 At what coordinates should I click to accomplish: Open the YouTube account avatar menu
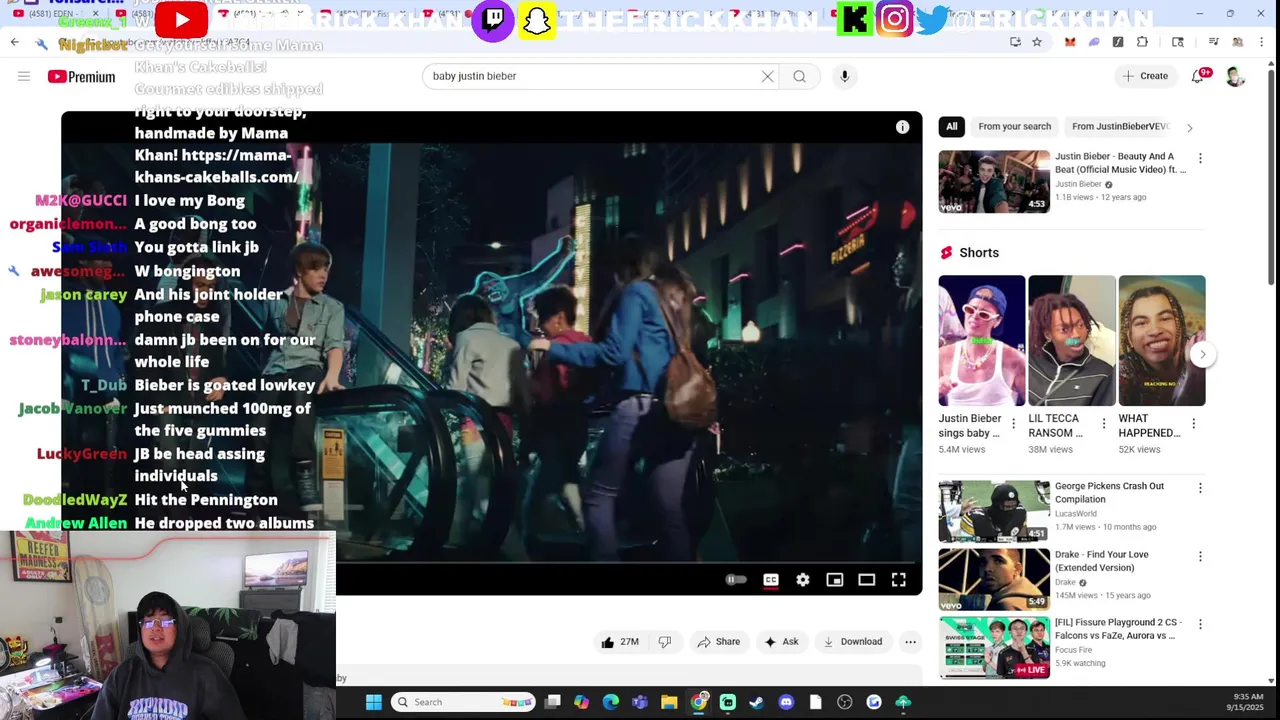[x=1235, y=77]
